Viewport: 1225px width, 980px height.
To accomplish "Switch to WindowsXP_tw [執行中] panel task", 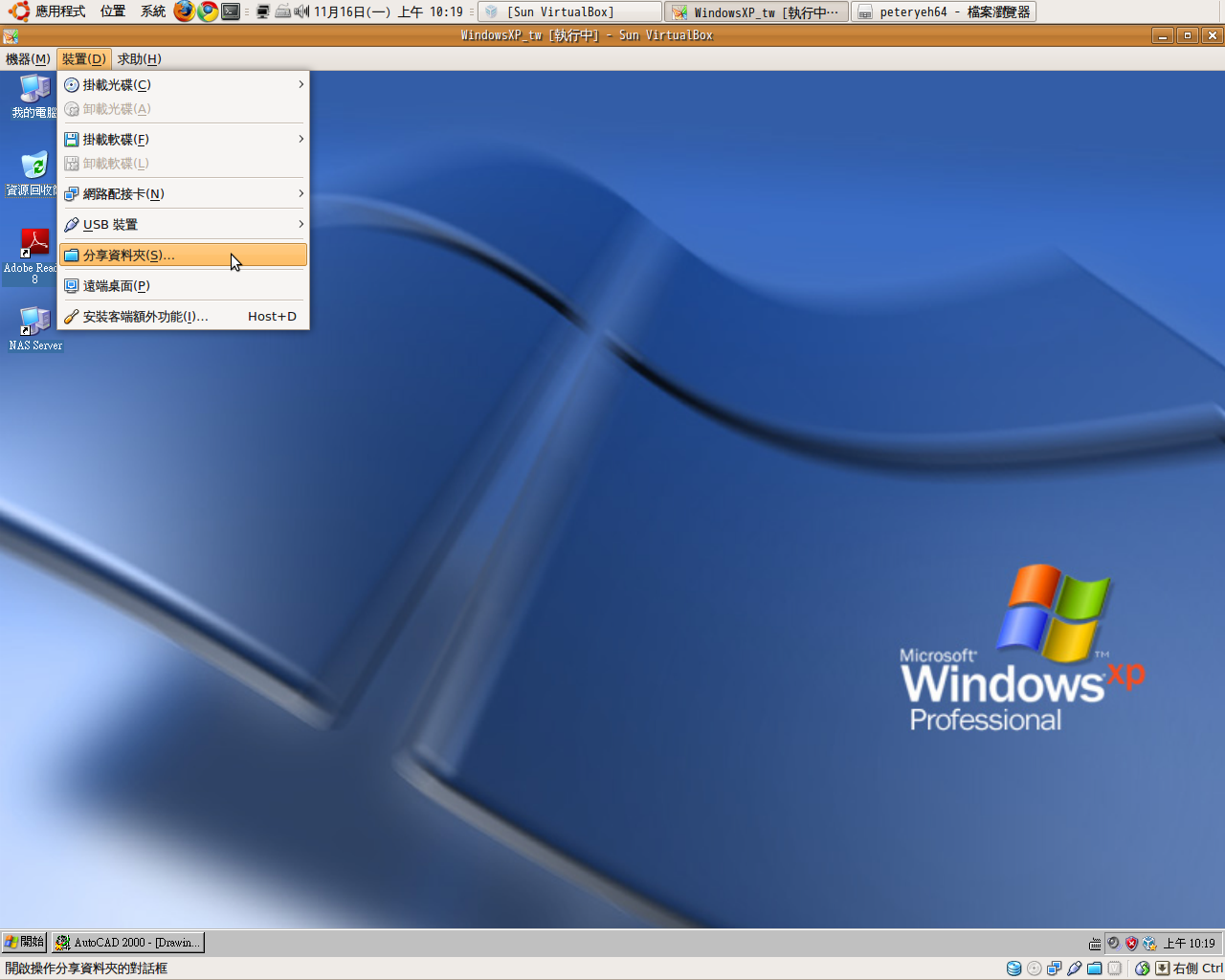I will 756,11.
